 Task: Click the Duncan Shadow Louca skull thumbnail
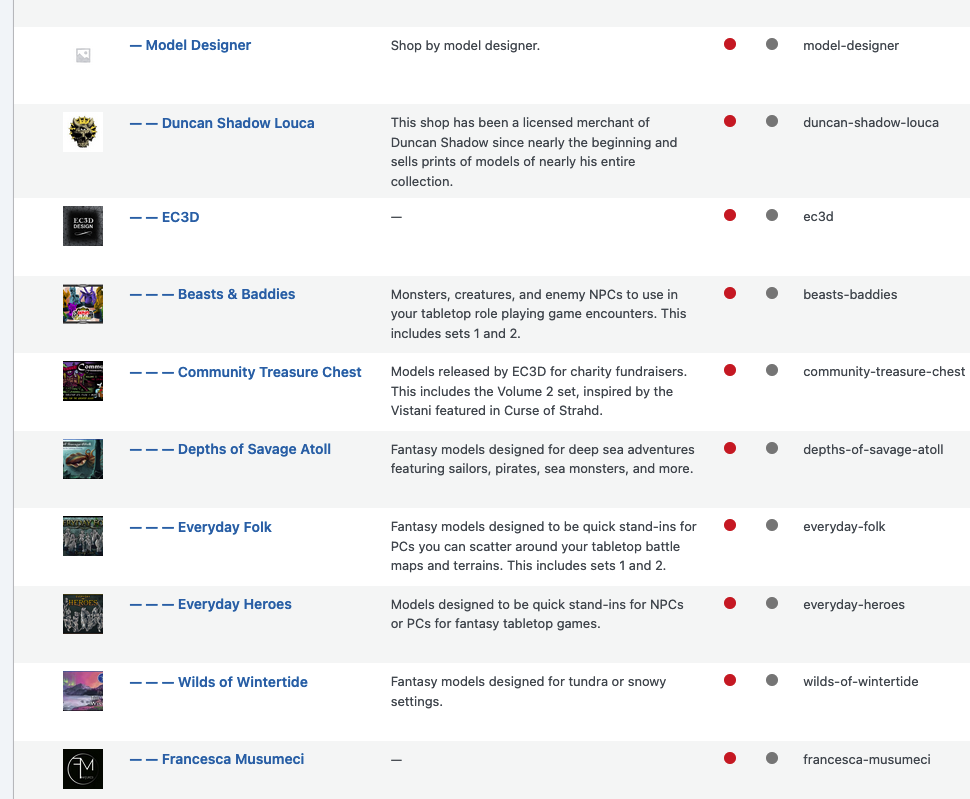tap(83, 132)
